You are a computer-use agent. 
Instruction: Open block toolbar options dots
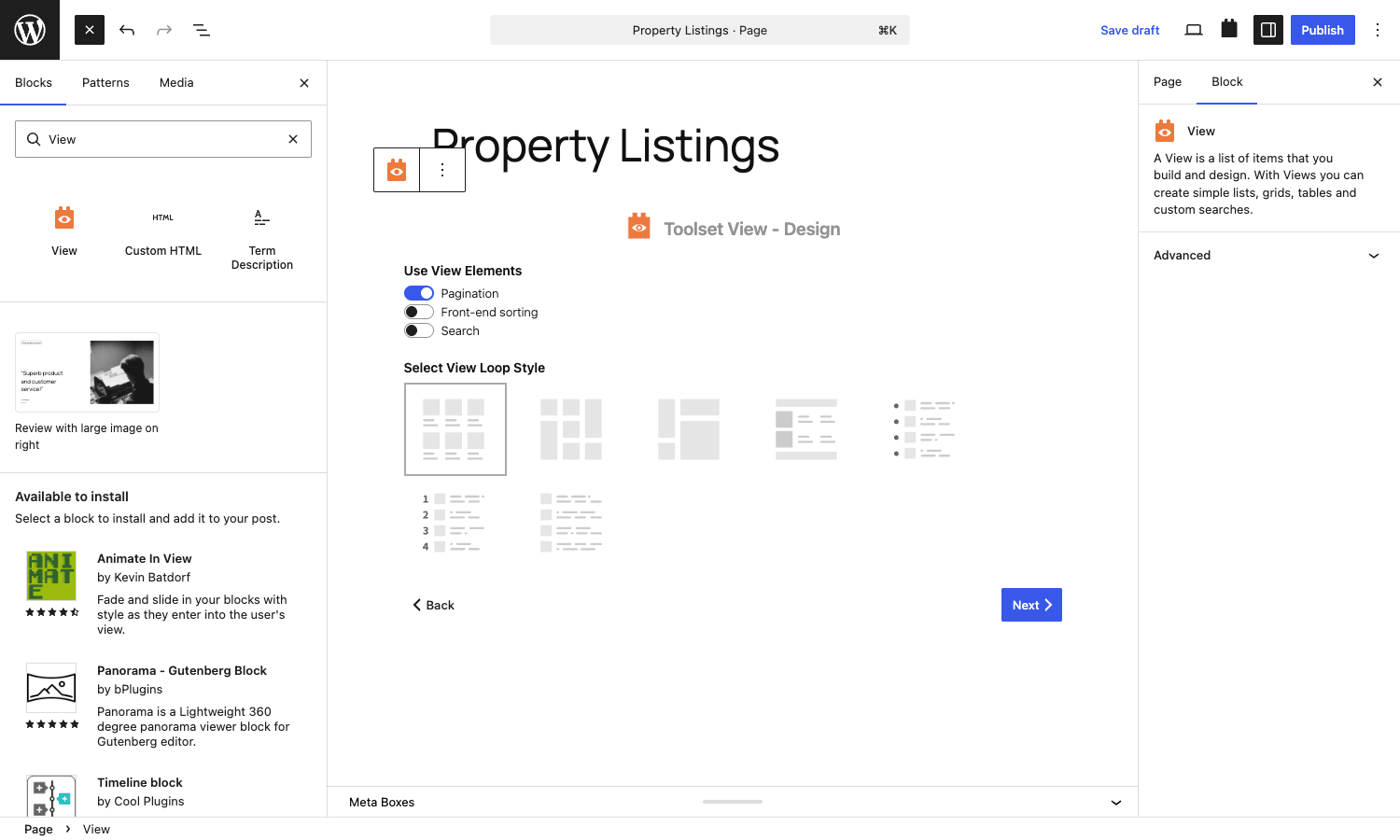click(x=442, y=170)
